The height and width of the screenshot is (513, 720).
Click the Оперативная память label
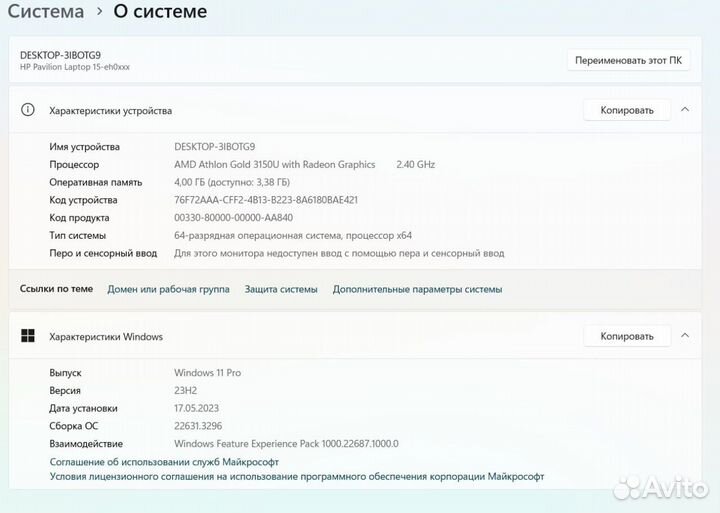[96, 182]
